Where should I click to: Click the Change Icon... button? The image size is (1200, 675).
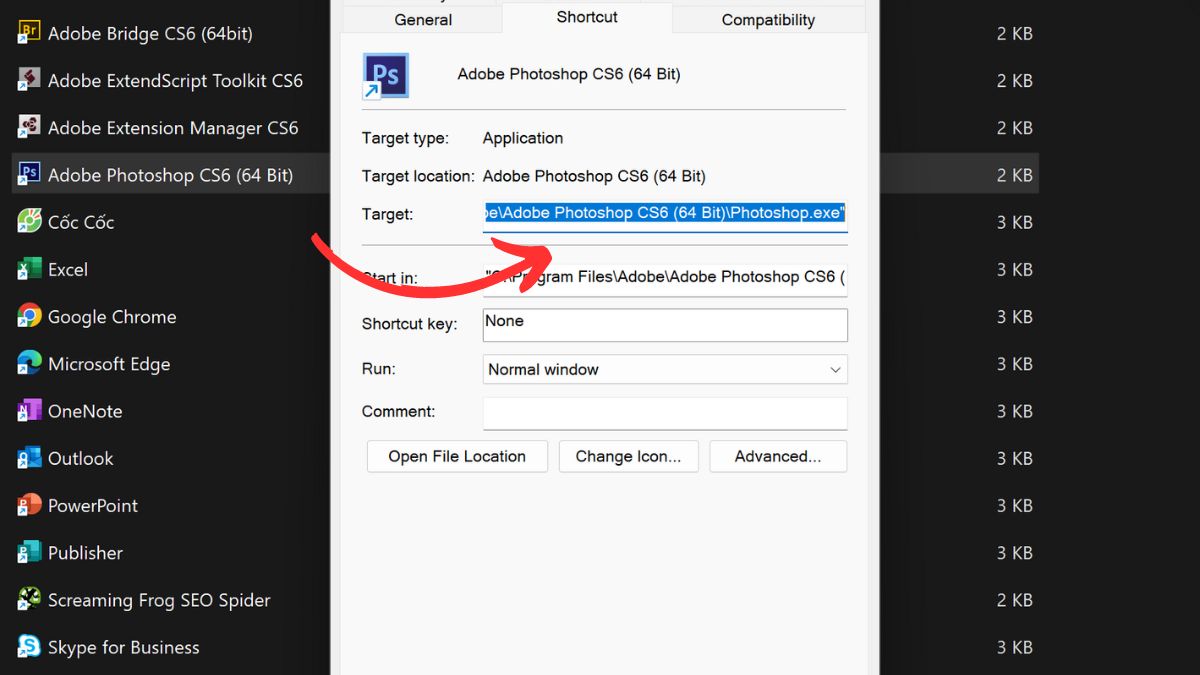point(628,456)
